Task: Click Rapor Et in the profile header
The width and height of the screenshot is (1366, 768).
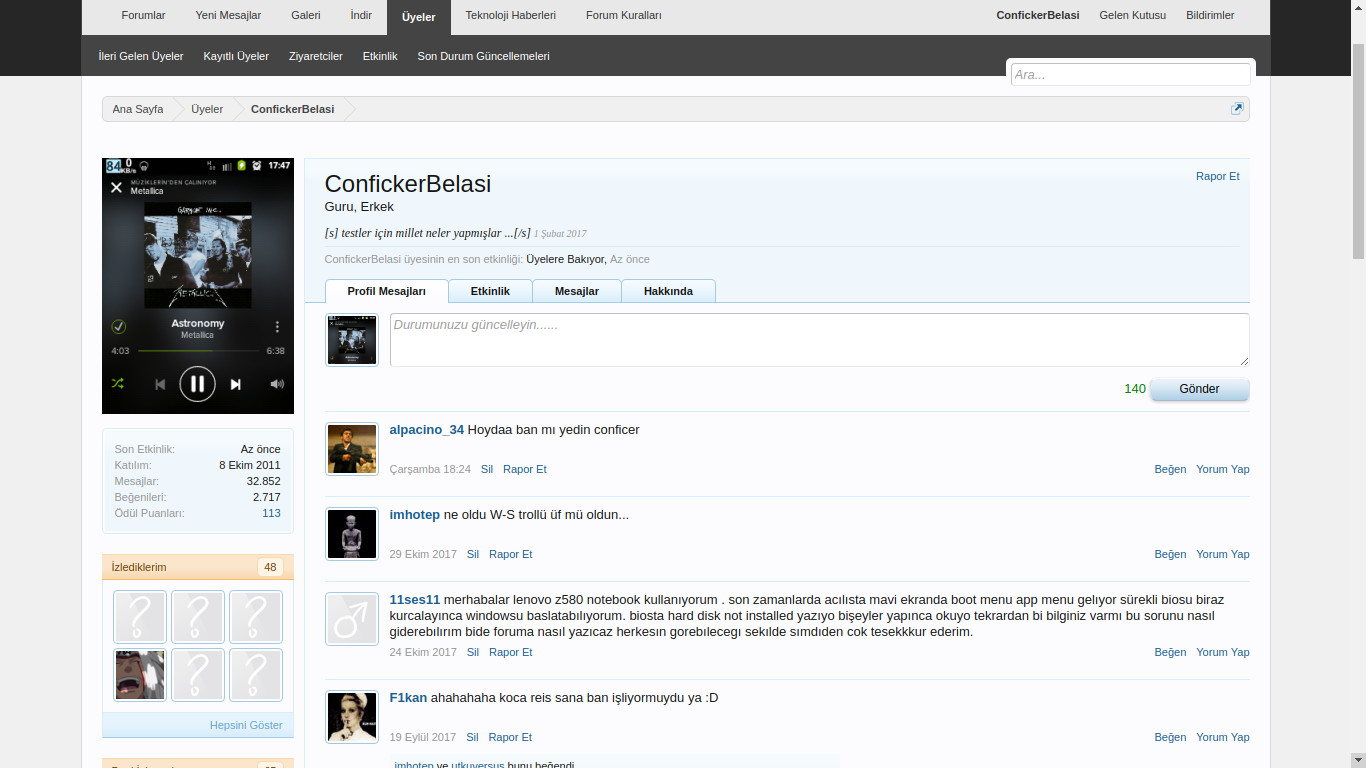Action: 1218,176
